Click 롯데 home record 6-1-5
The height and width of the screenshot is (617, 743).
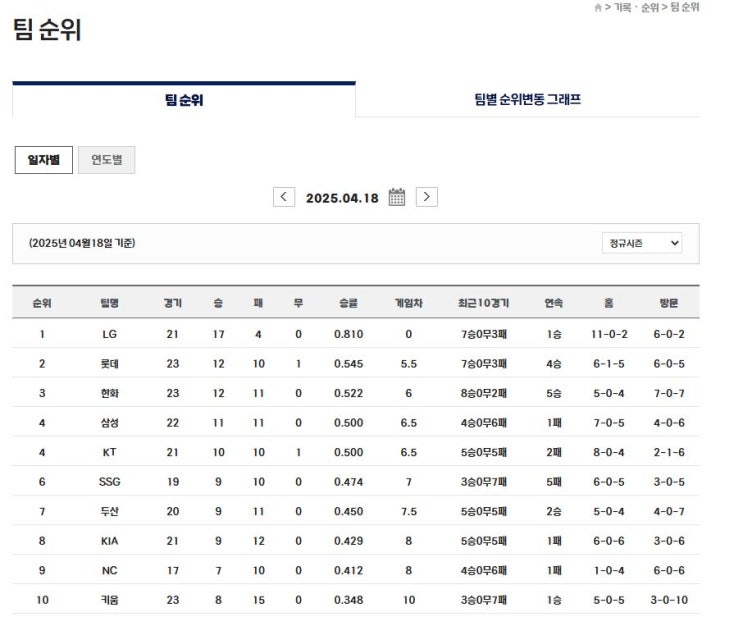pyautogui.click(x=609, y=364)
